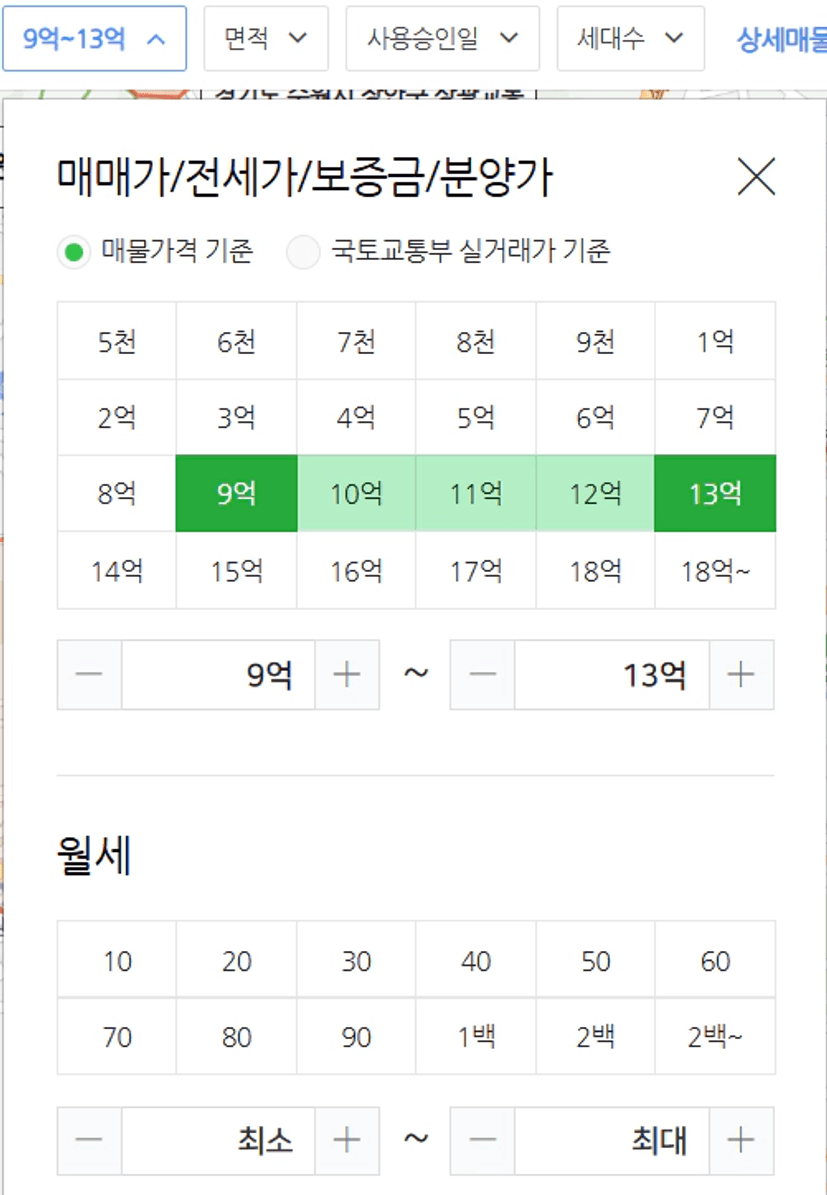The image size is (827, 1195).
Task: Click minus on the 월세 최대 stepper
Action: point(482,1141)
